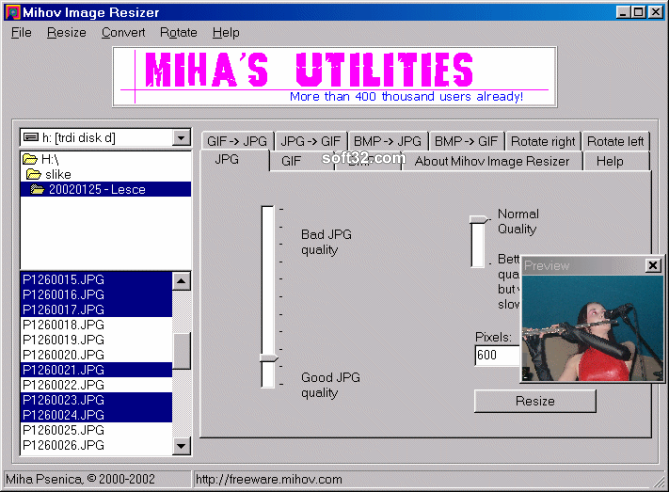
Task: Select the H:\ root folder
Action: pyautogui.click(x=106, y=159)
